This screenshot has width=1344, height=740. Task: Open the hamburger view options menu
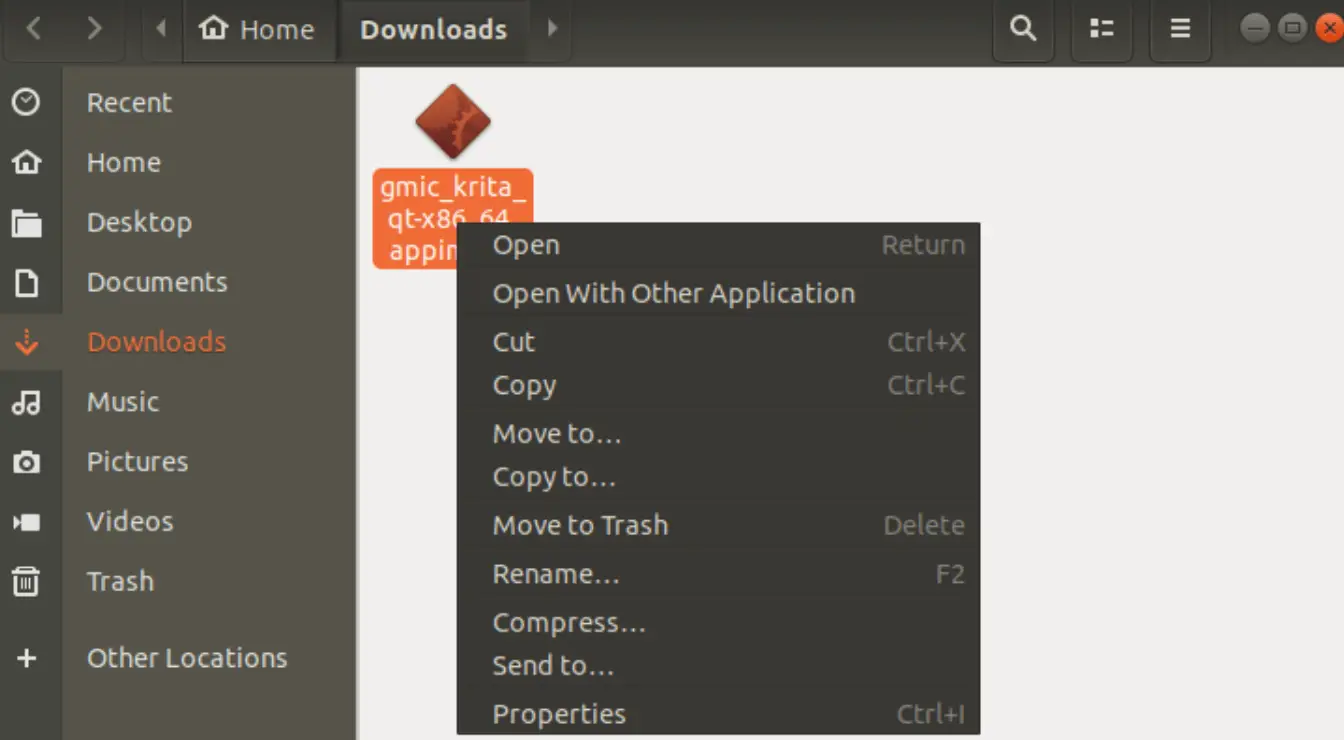click(x=1180, y=29)
